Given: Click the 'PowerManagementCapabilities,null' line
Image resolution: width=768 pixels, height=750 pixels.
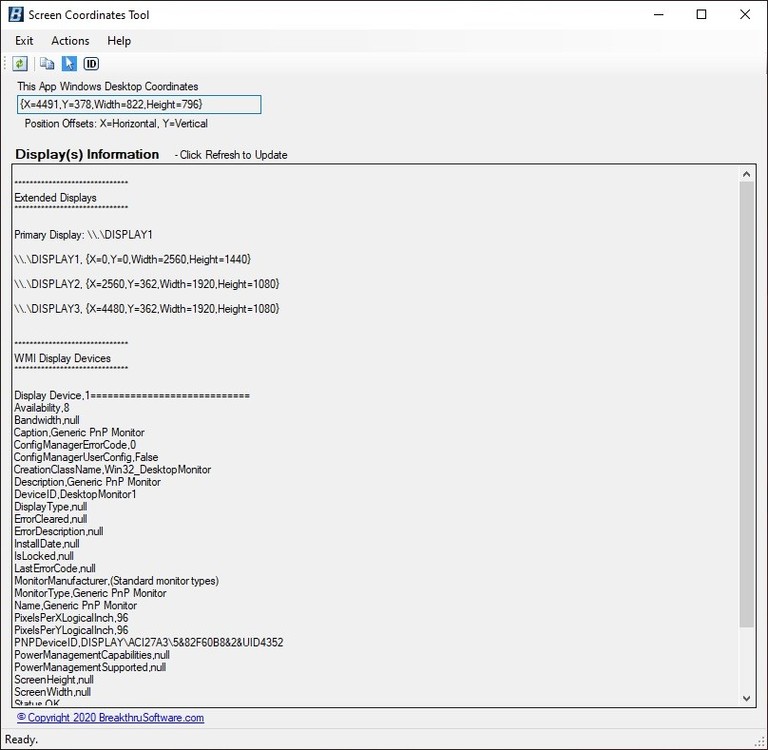Looking at the screenshot, I should (x=92, y=655).
